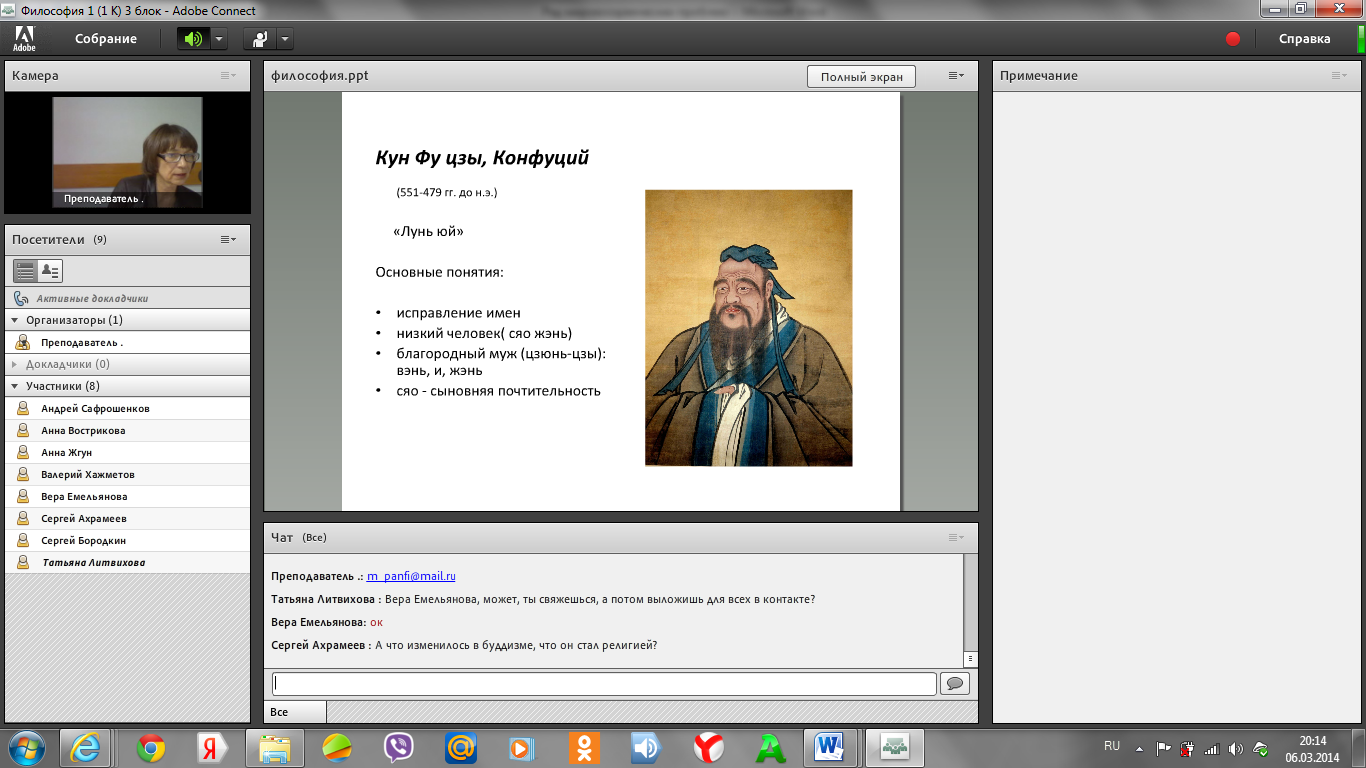Open Посетители pod options menu
This screenshot has height=768, width=1366.
coord(229,239)
